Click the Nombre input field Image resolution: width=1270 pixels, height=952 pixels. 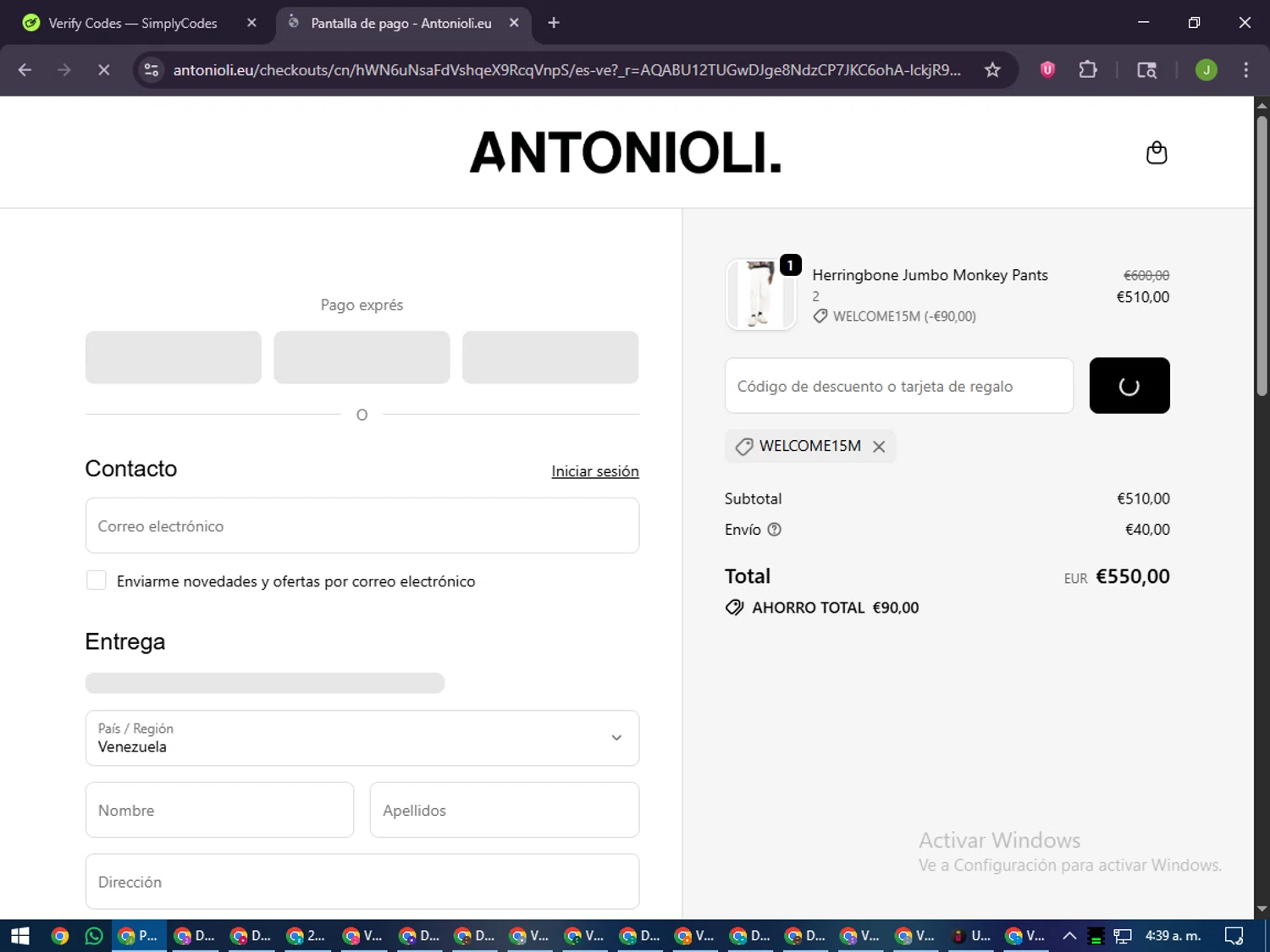pos(219,810)
